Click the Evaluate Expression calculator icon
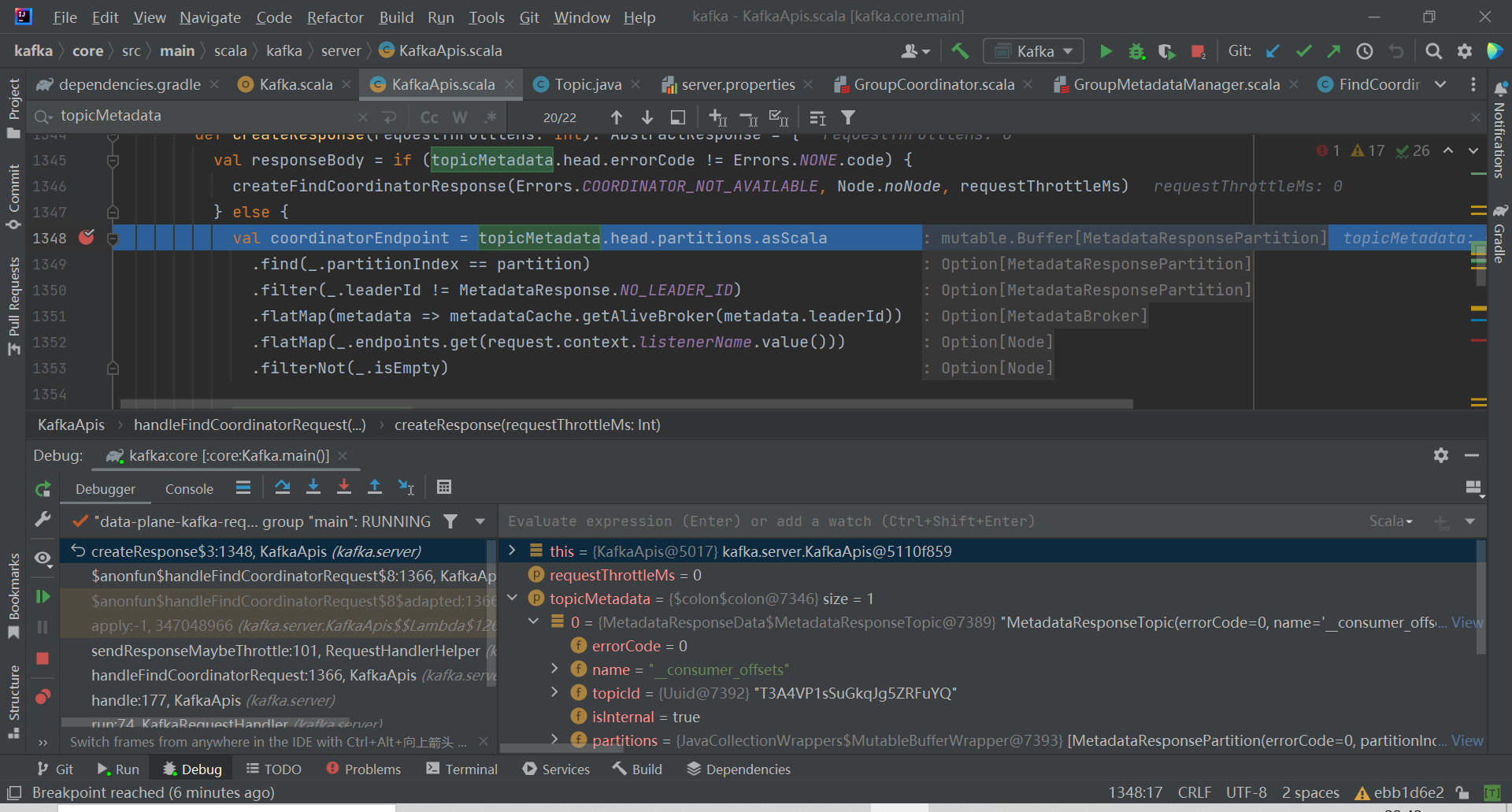The width and height of the screenshot is (1512, 812). coord(444,488)
